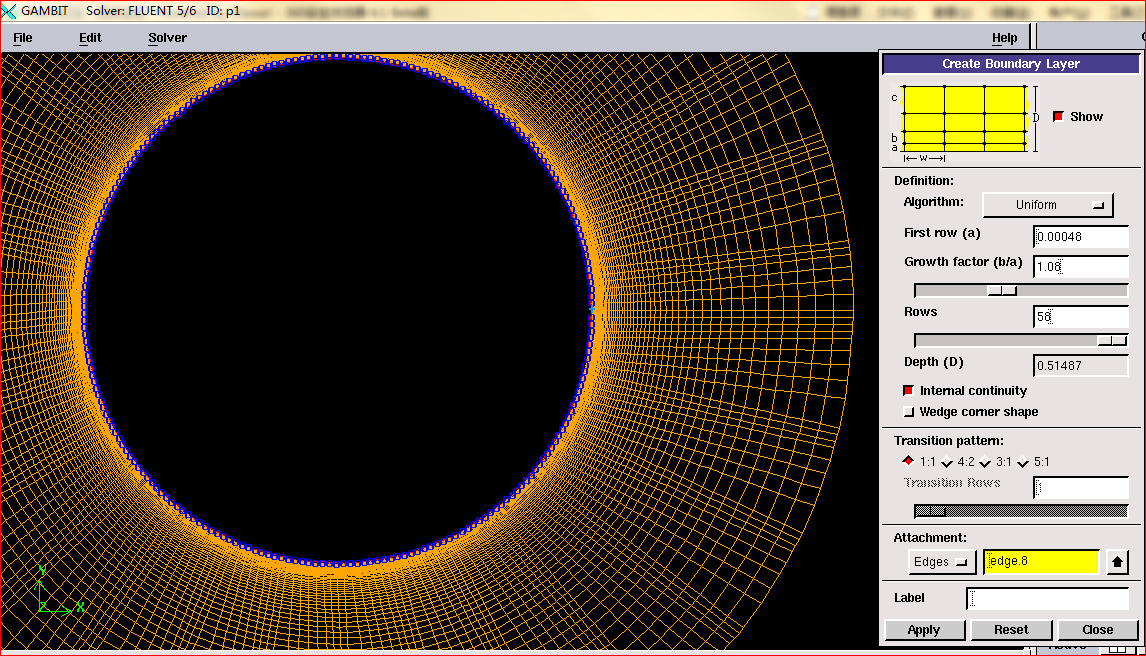Toggle Internal continuity checkbox
The height and width of the screenshot is (656, 1146).
(x=908, y=391)
